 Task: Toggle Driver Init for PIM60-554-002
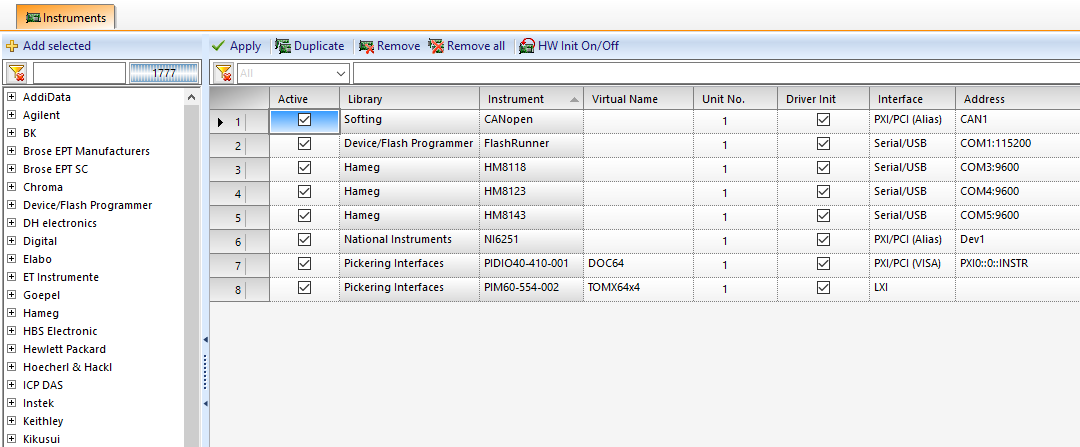click(x=823, y=288)
